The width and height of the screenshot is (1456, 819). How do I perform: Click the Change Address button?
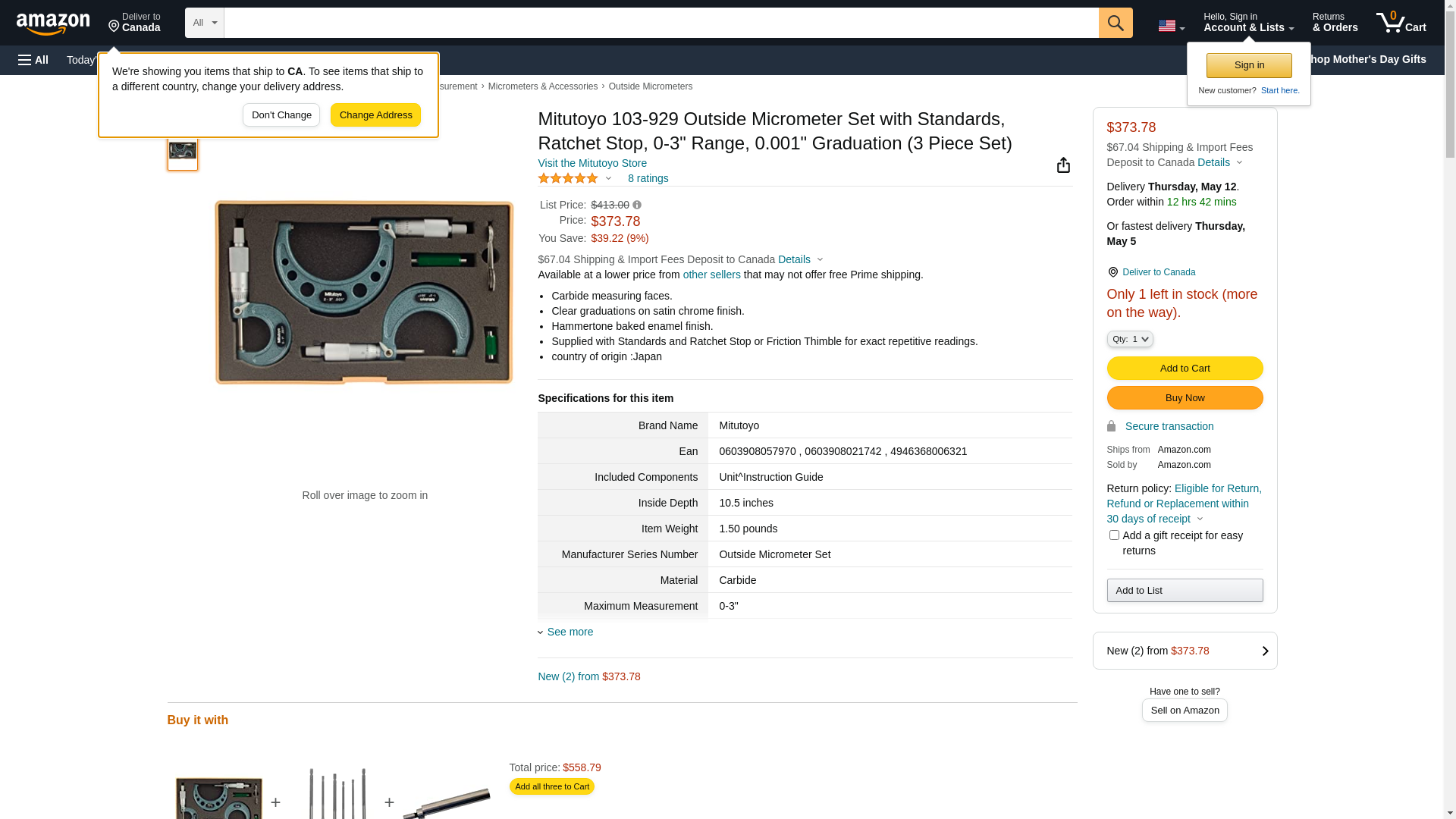click(x=375, y=115)
